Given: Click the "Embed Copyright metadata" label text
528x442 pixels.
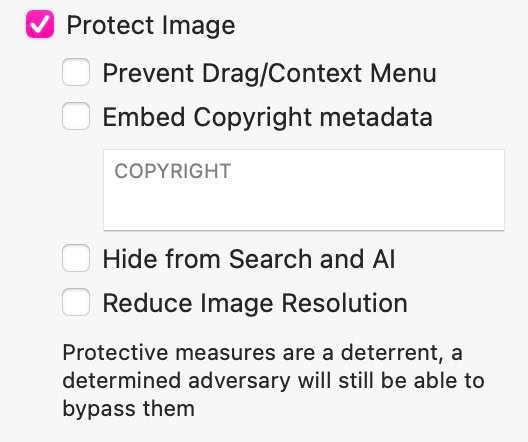Looking at the screenshot, I should pos(268,117).
